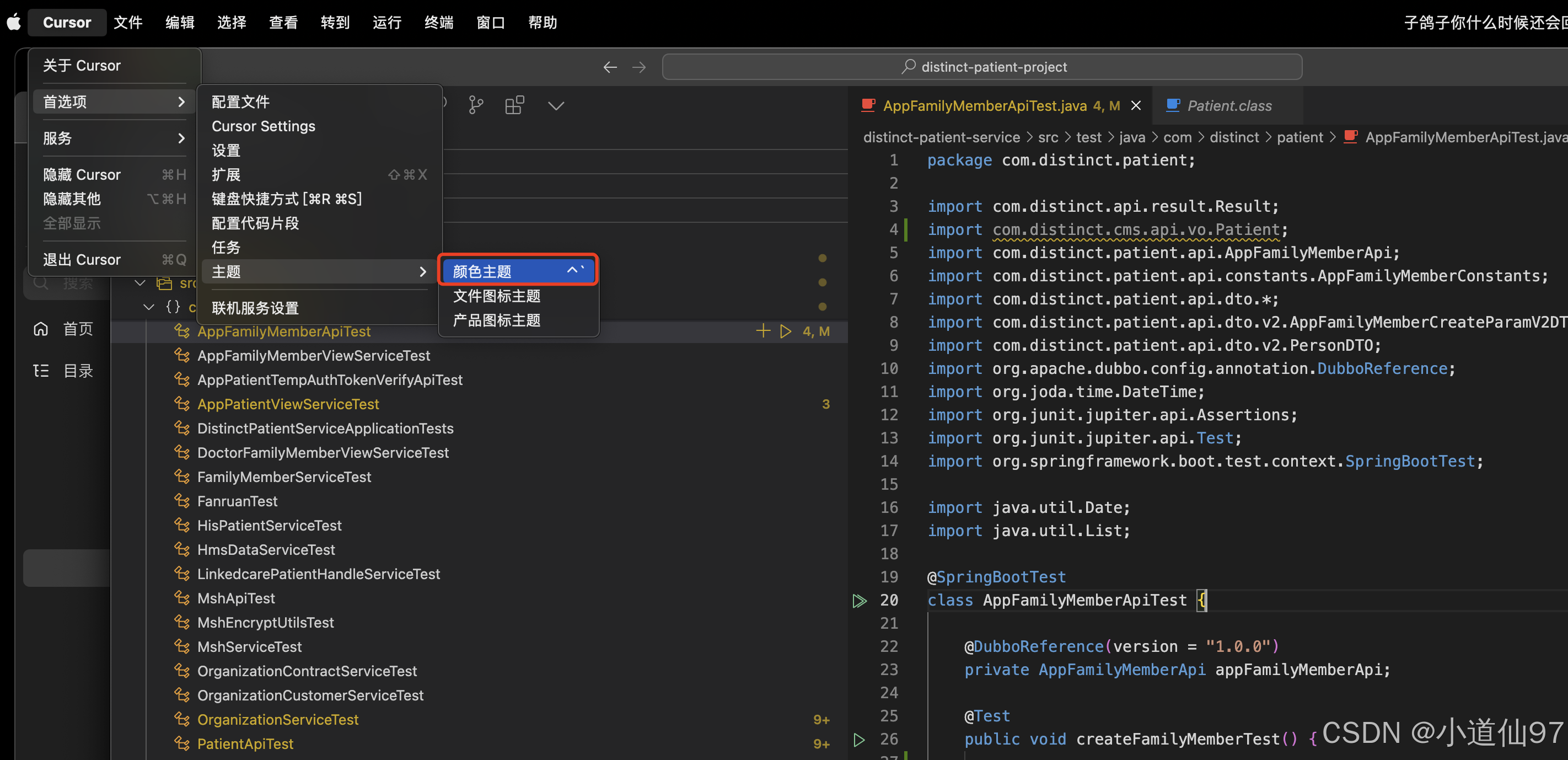Click the source control branch icon
Image resolution: width=1568 pixels, height=760 pixels.
pyautogui.click(x=476, y=105)
